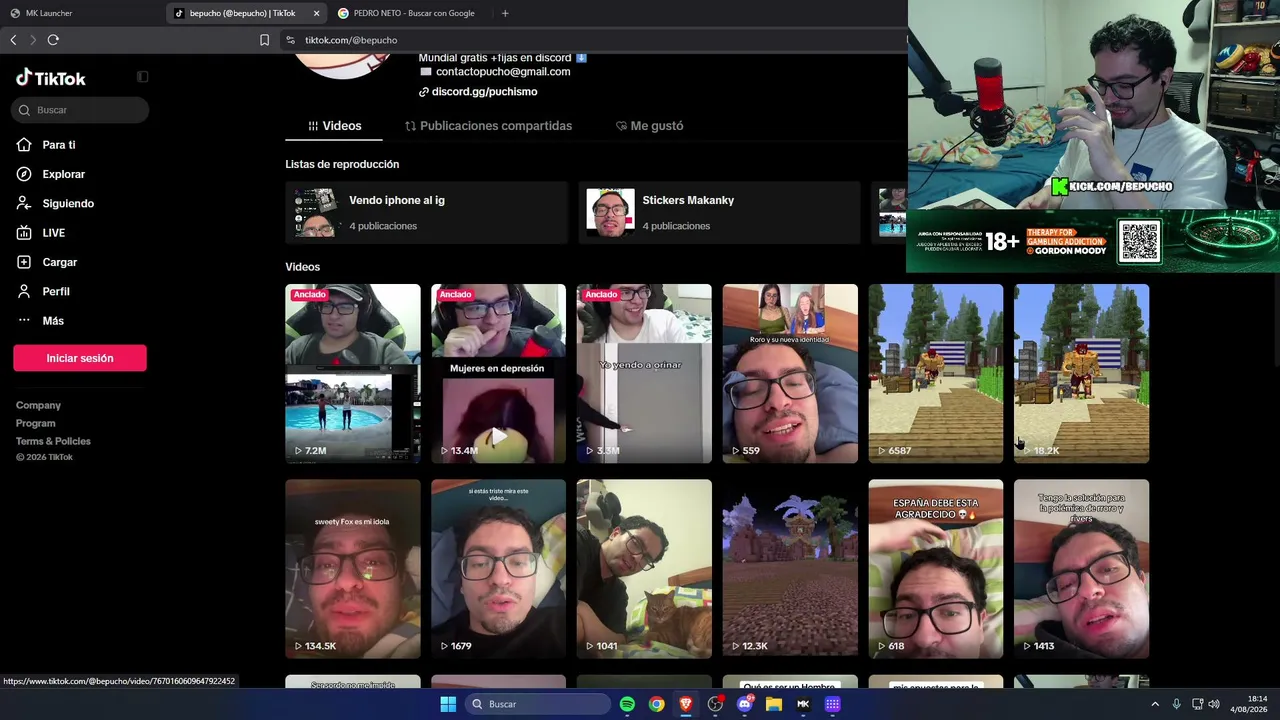Click the Brave browser taskbar icon
The height and width of the screenshot is (720, 1280).
686,704
